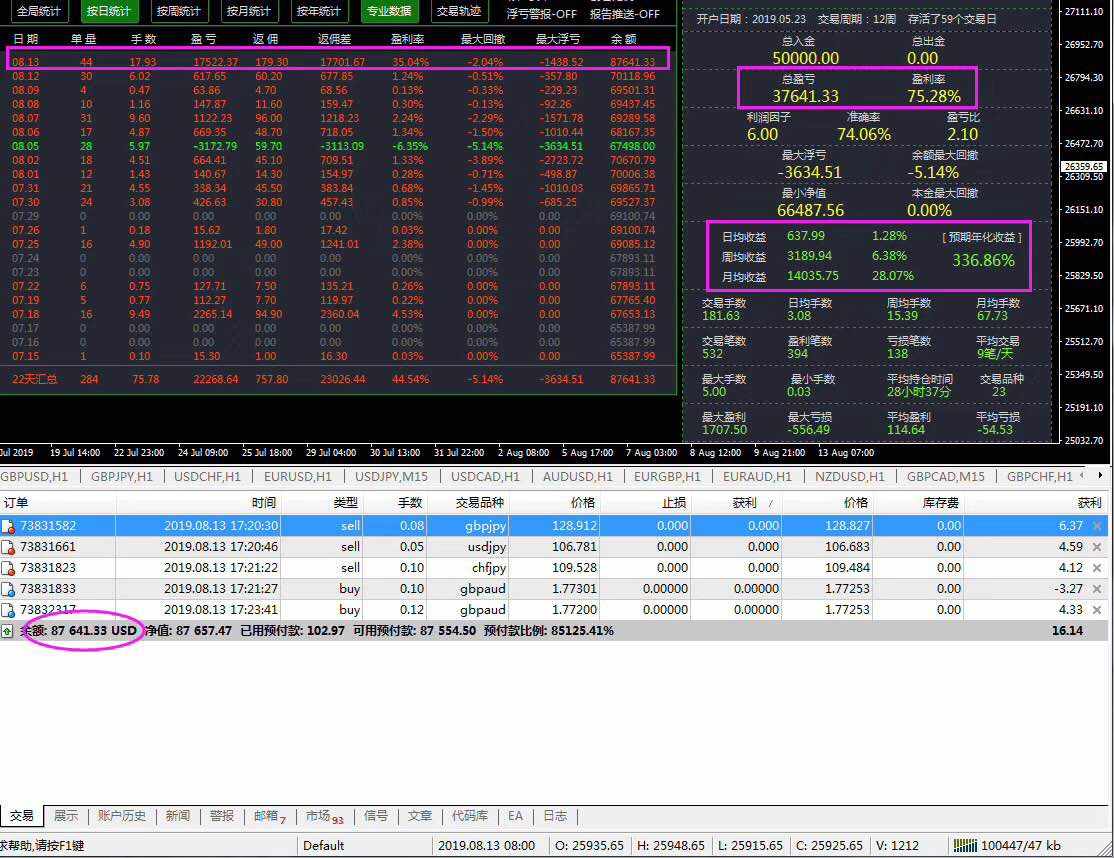1114x858 pixels.
Task: Click the chart tabs scroll arrows
Action: tap(1091, 475)
